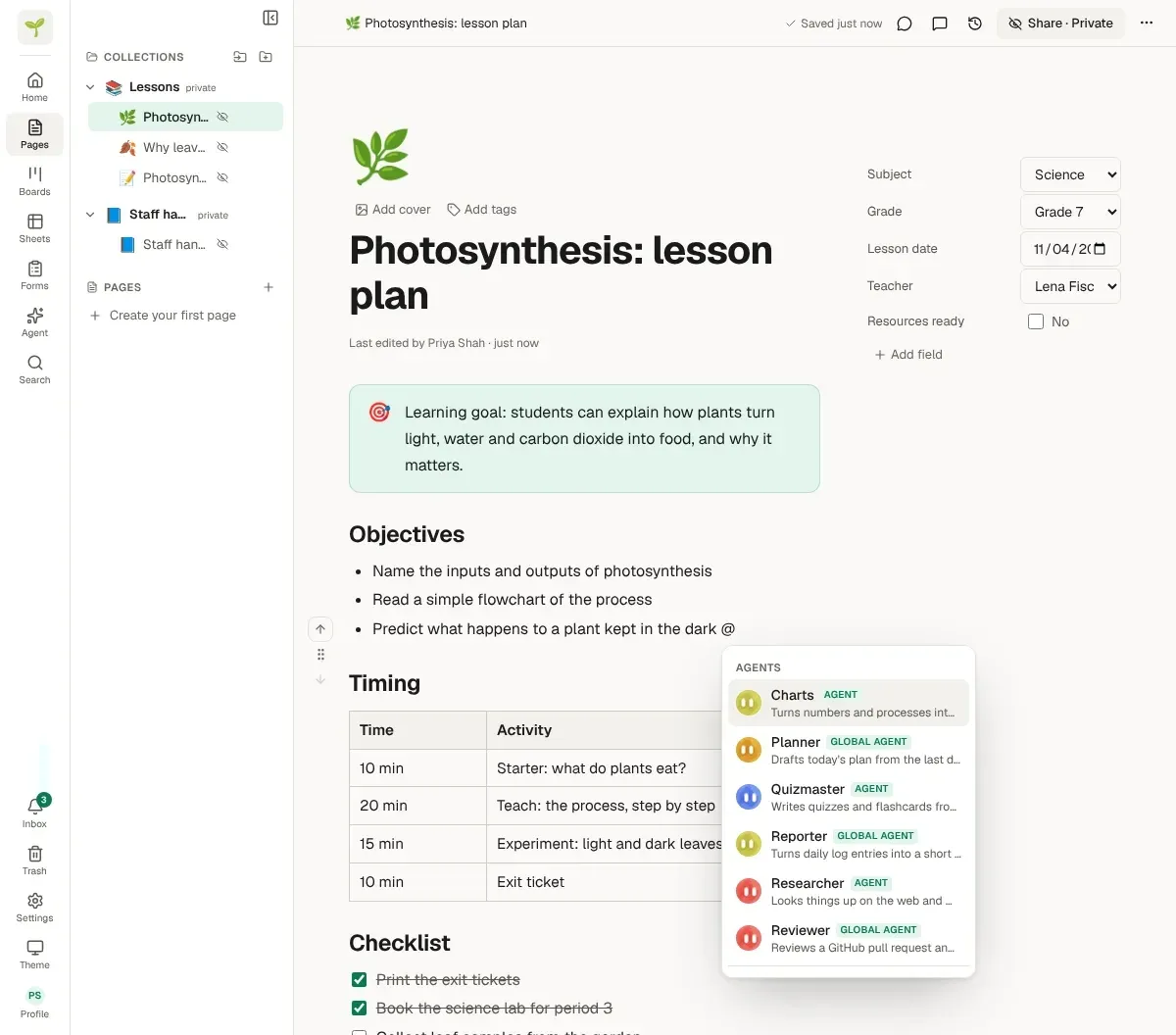Image resolution: width=1176 pixels, height=1035 pixels.
Task: Click Add tags
Action: (x=481, y=210)
